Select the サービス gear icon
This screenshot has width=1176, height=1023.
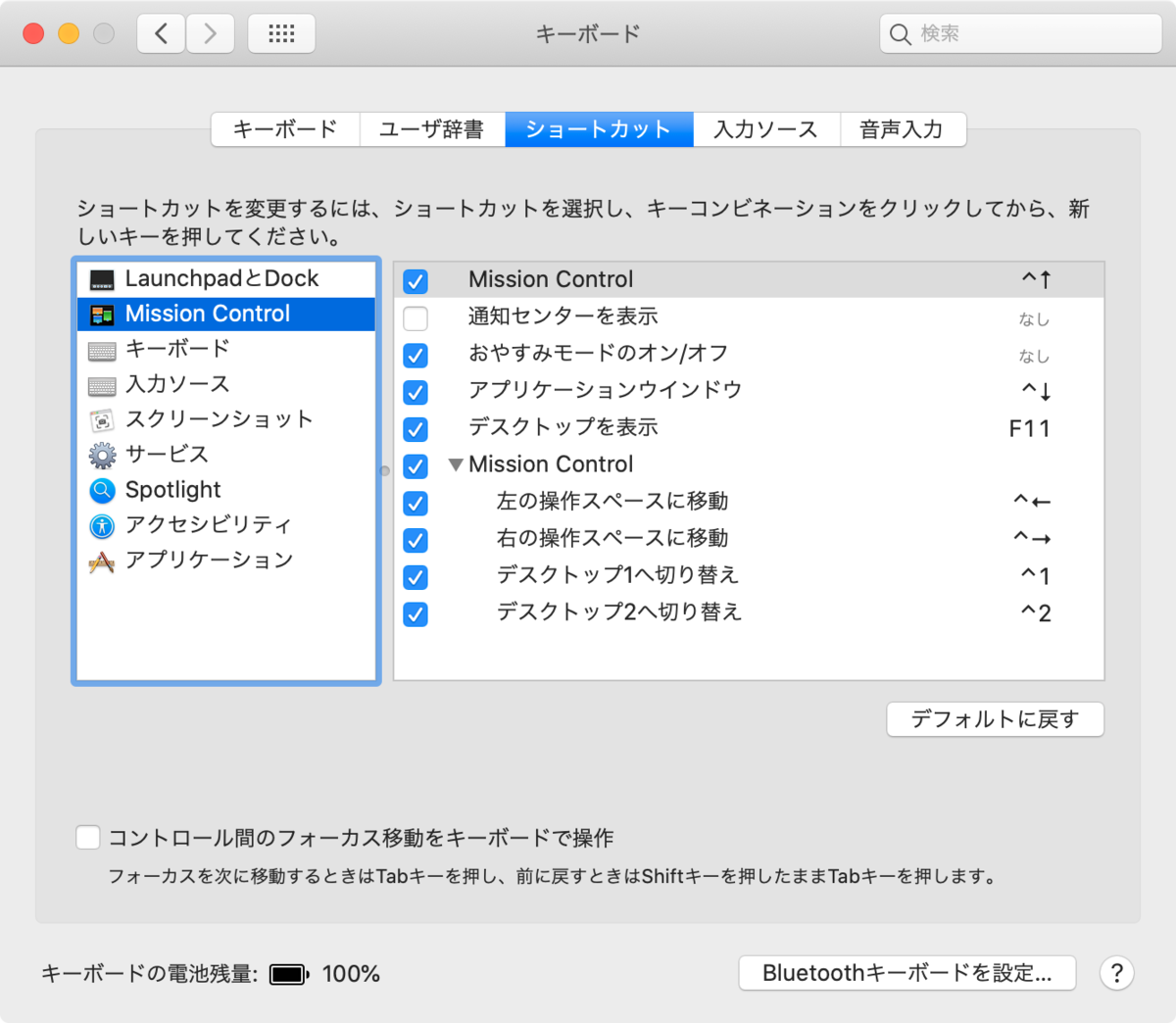pyautogui.click(x=102, y=455)
